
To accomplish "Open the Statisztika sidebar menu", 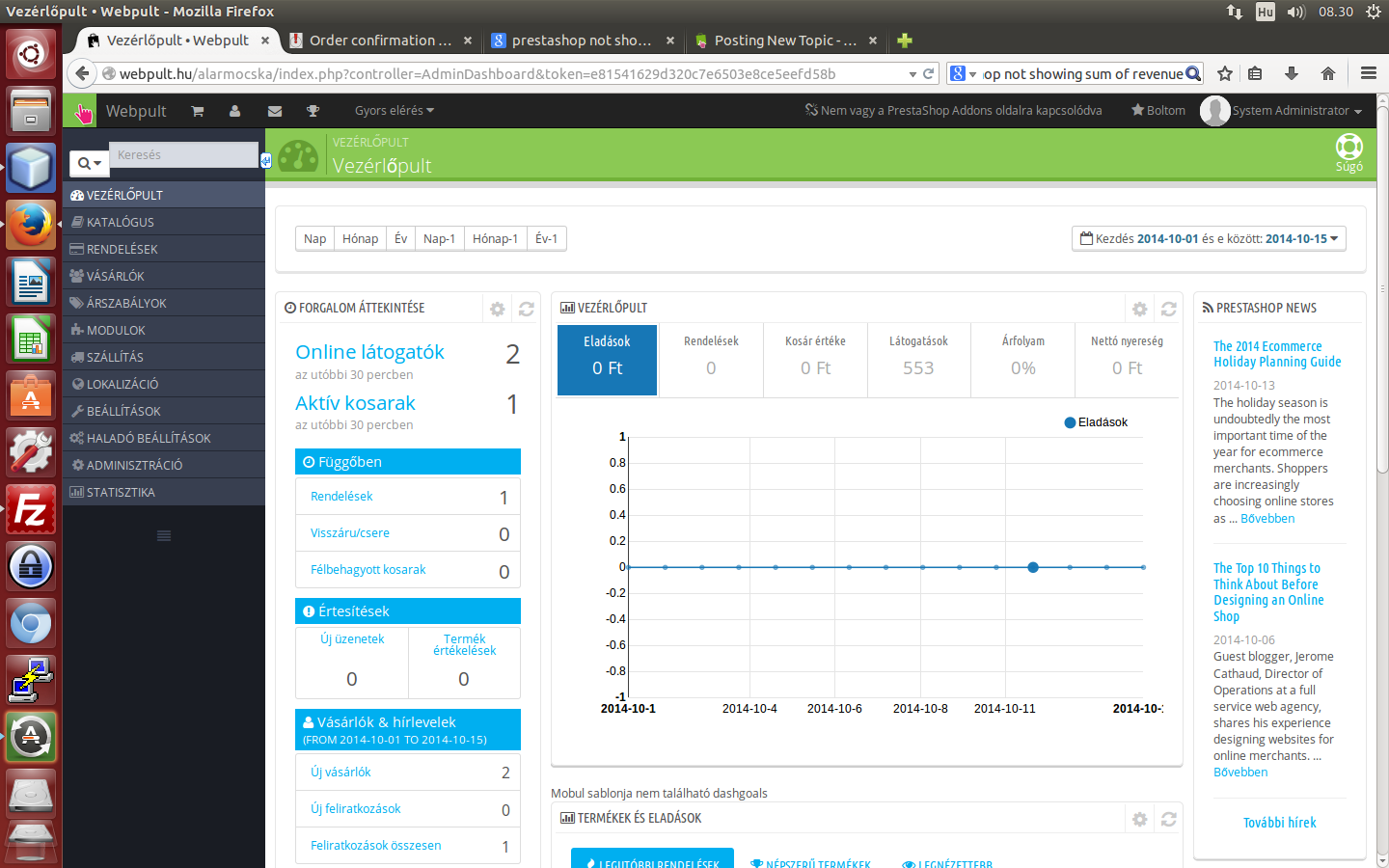I will 164,492.
